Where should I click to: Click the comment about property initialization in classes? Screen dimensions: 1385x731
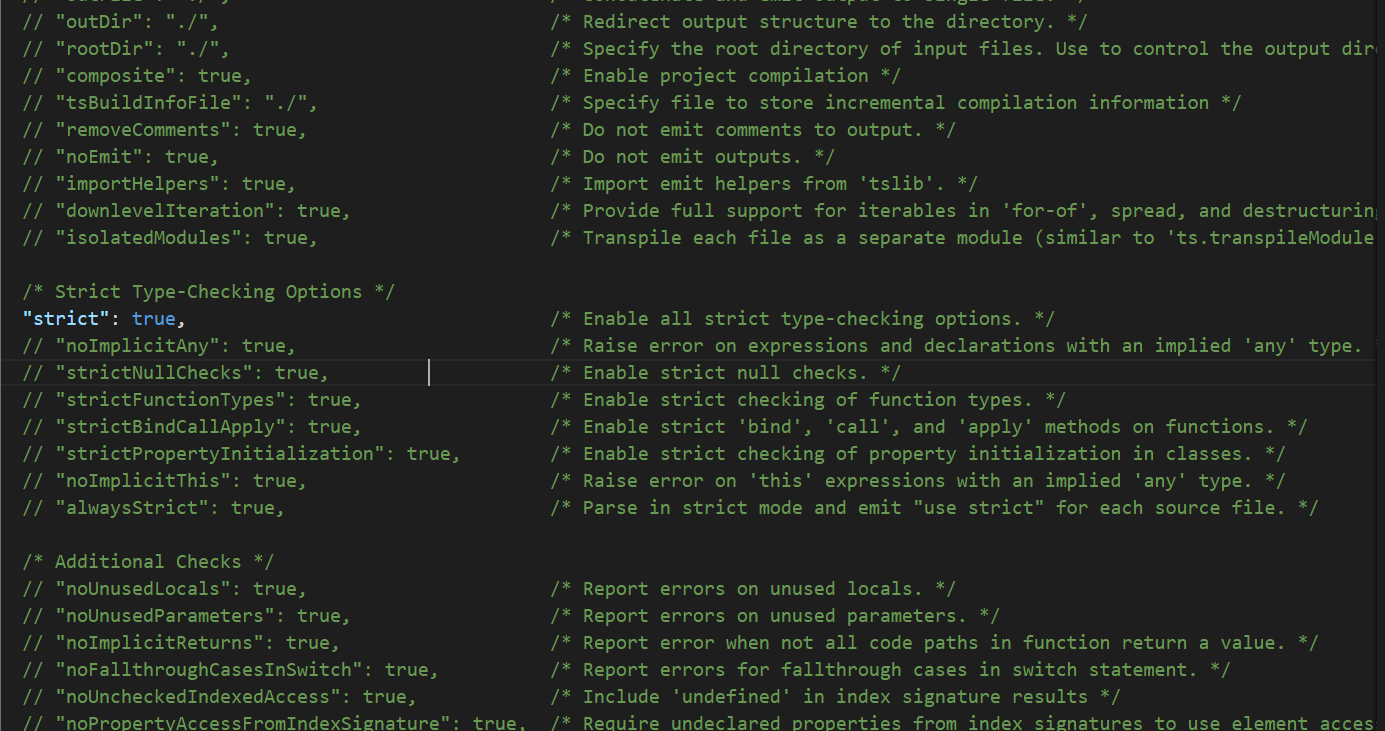point(918,454)
